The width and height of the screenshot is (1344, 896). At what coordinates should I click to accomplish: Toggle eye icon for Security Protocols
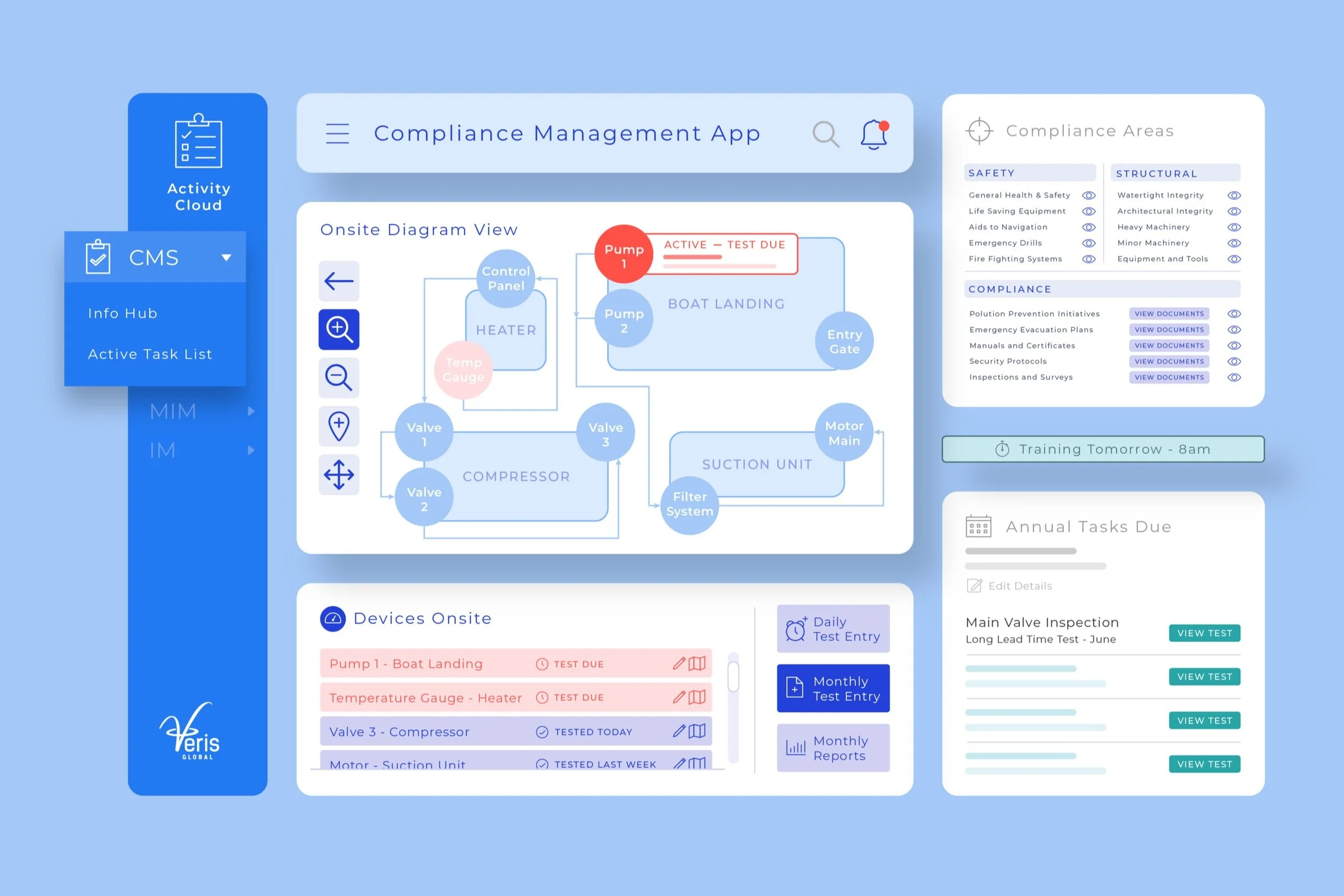tap(1234, 361)
